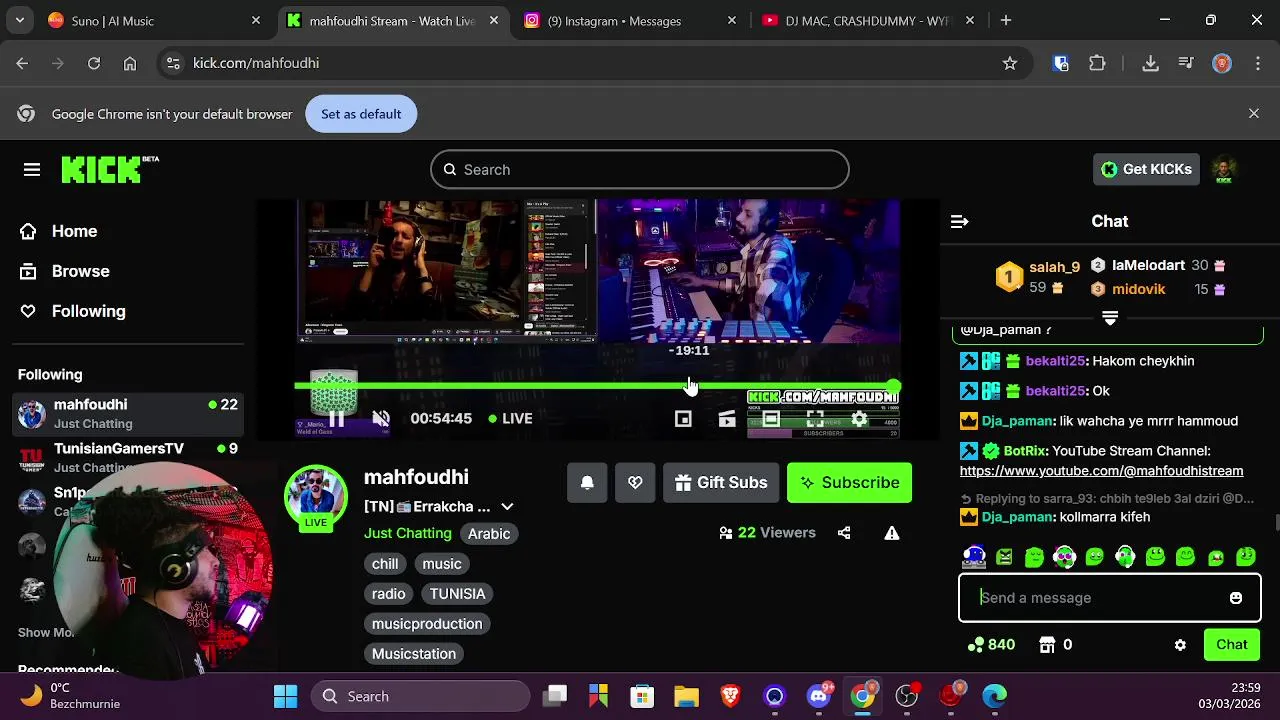
Task: Click midovik in gifter leaderboard
Action: click(1157, 289)
